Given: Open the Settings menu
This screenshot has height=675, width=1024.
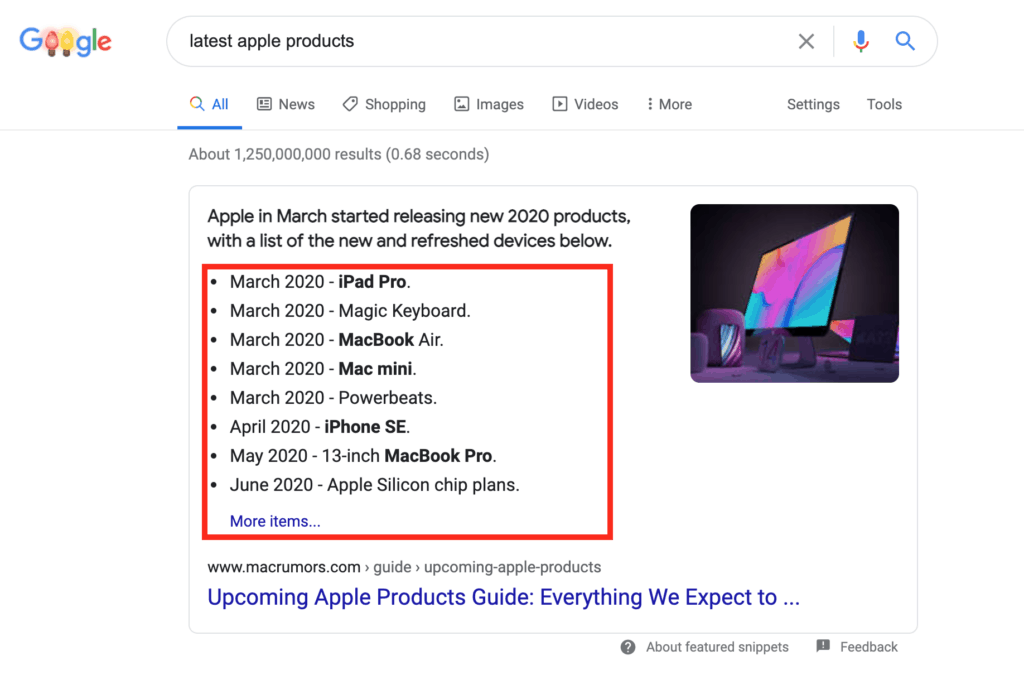Looking at the screenshot, I should (x=813, y=104).
